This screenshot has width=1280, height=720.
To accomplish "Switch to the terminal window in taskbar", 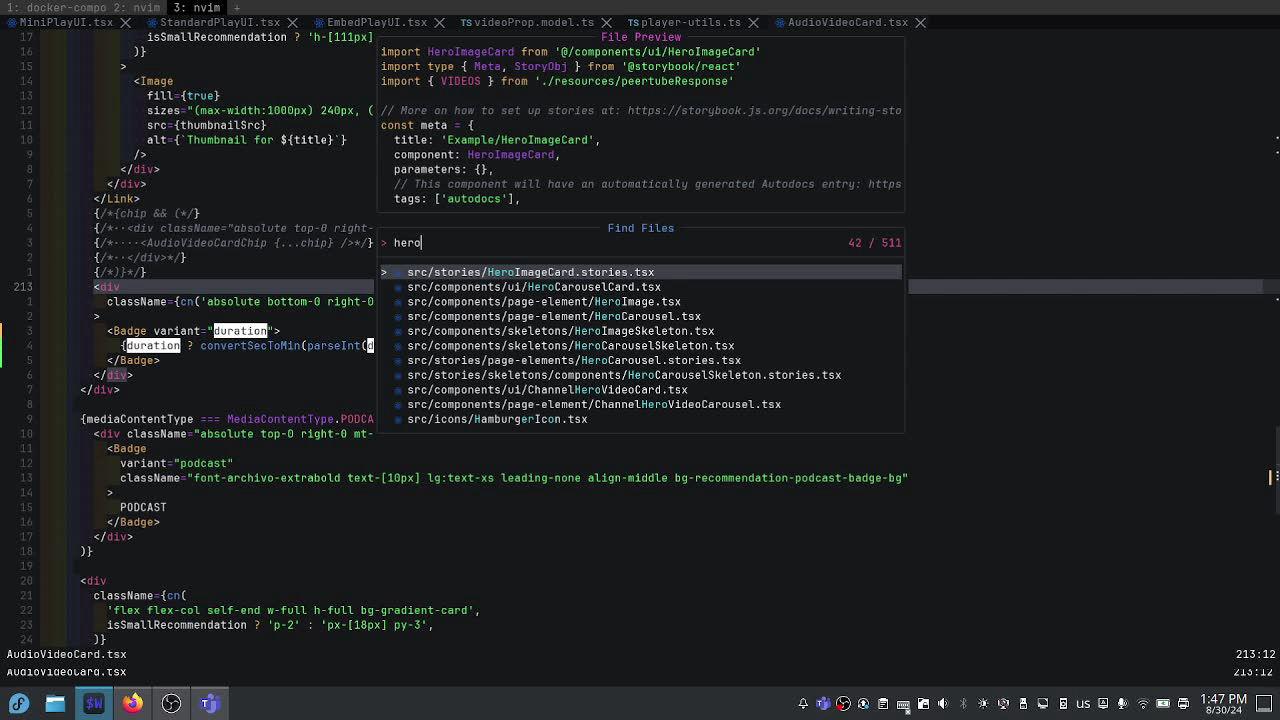I will click(x=94, y=703).
